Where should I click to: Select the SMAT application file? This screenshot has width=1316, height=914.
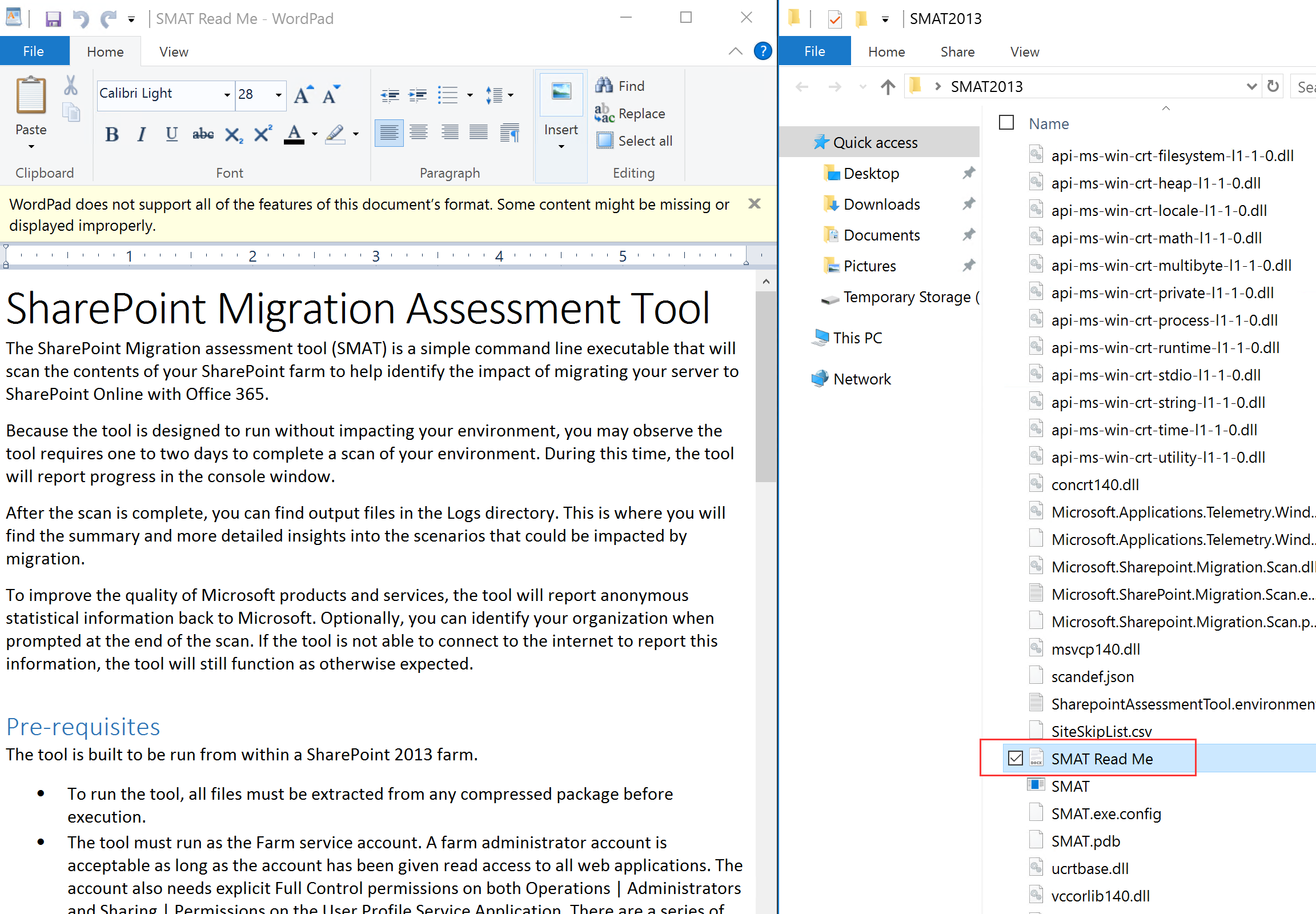tap(1070, 786)
